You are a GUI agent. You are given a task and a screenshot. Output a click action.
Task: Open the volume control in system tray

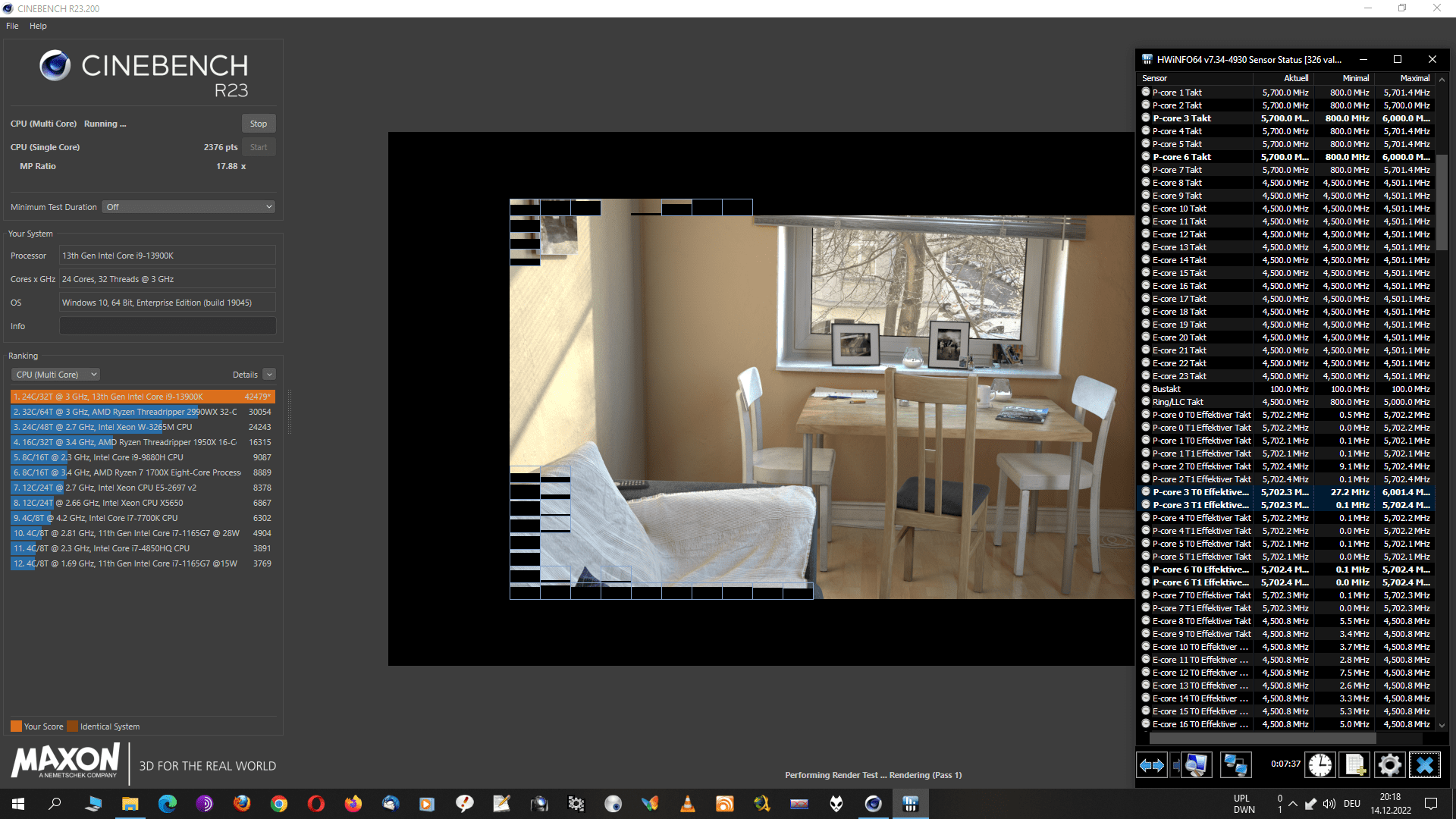tap(1329, 804)
